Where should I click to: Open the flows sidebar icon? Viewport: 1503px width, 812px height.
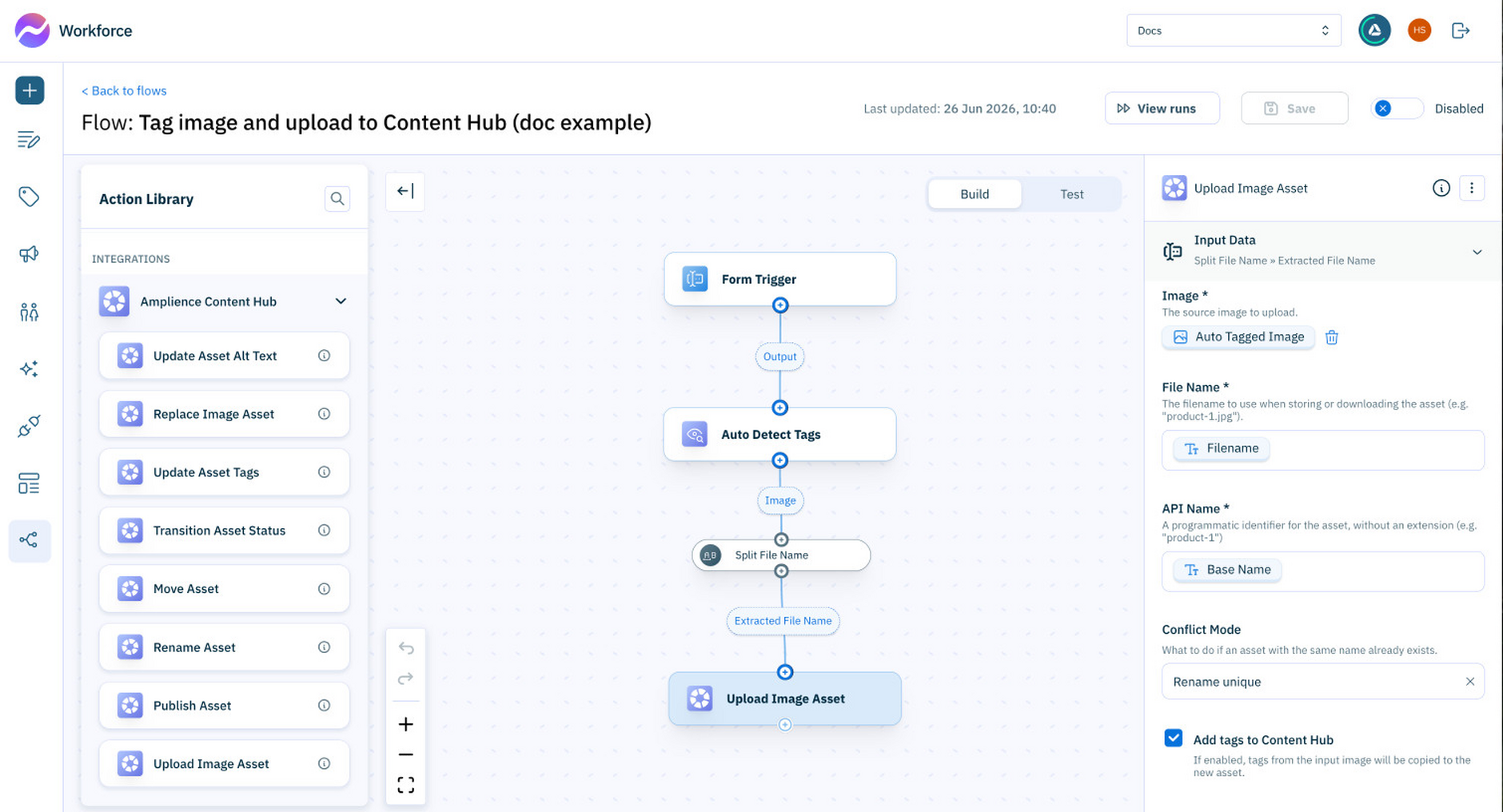click(30, 540)
